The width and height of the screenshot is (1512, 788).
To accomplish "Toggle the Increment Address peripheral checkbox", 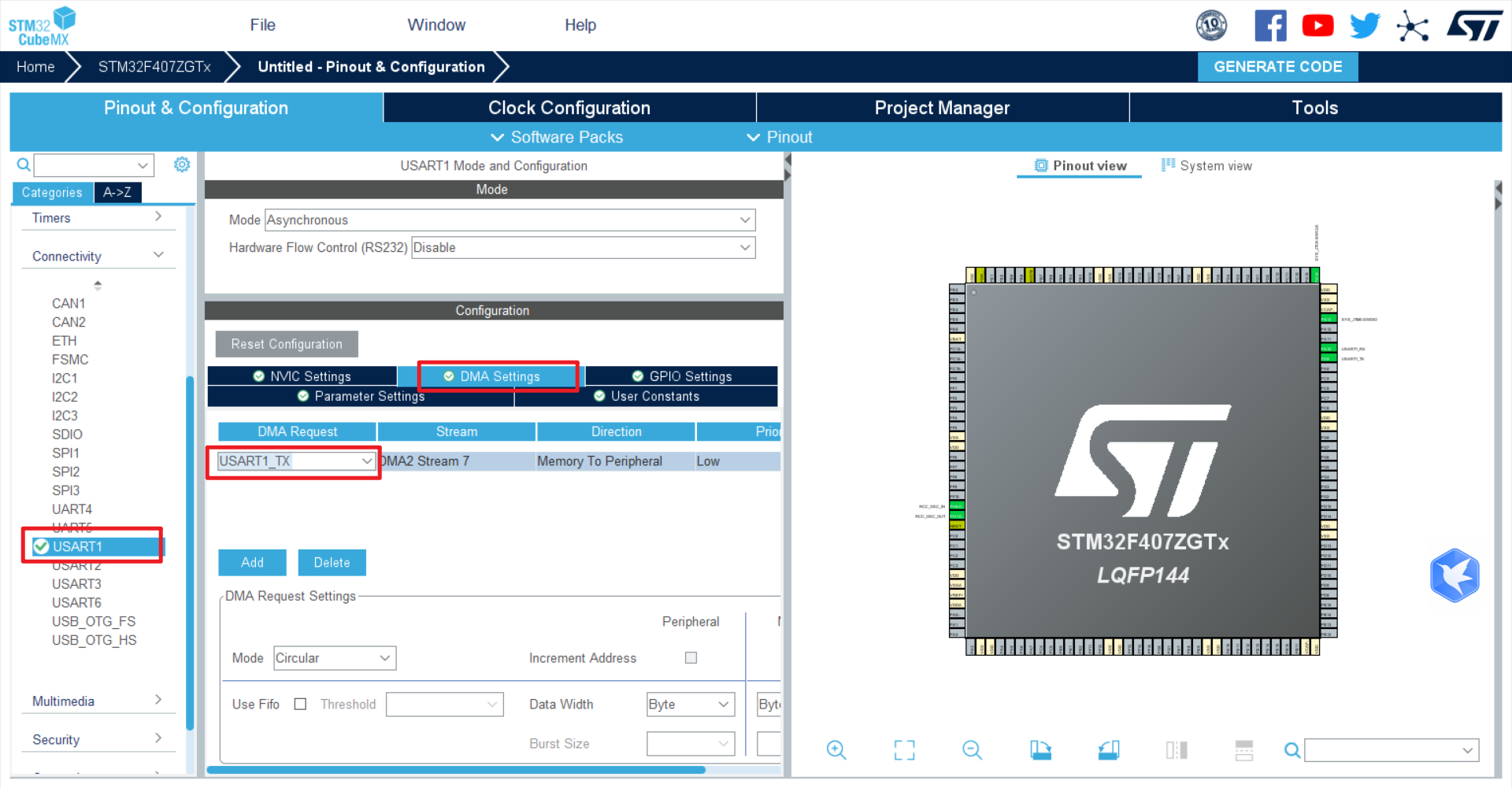I will [x=691, y=657].
